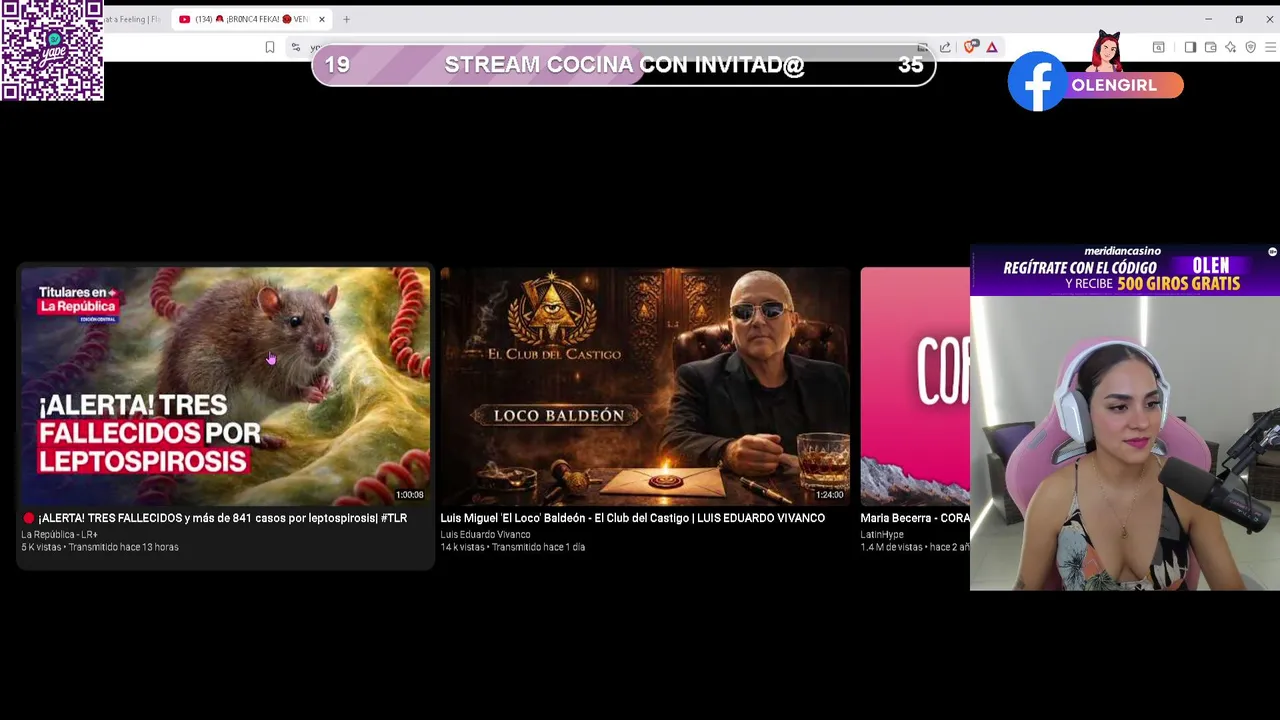Open the browser hamburger menu
The height and width of the screenshot is (720, 1280).
1270,47
